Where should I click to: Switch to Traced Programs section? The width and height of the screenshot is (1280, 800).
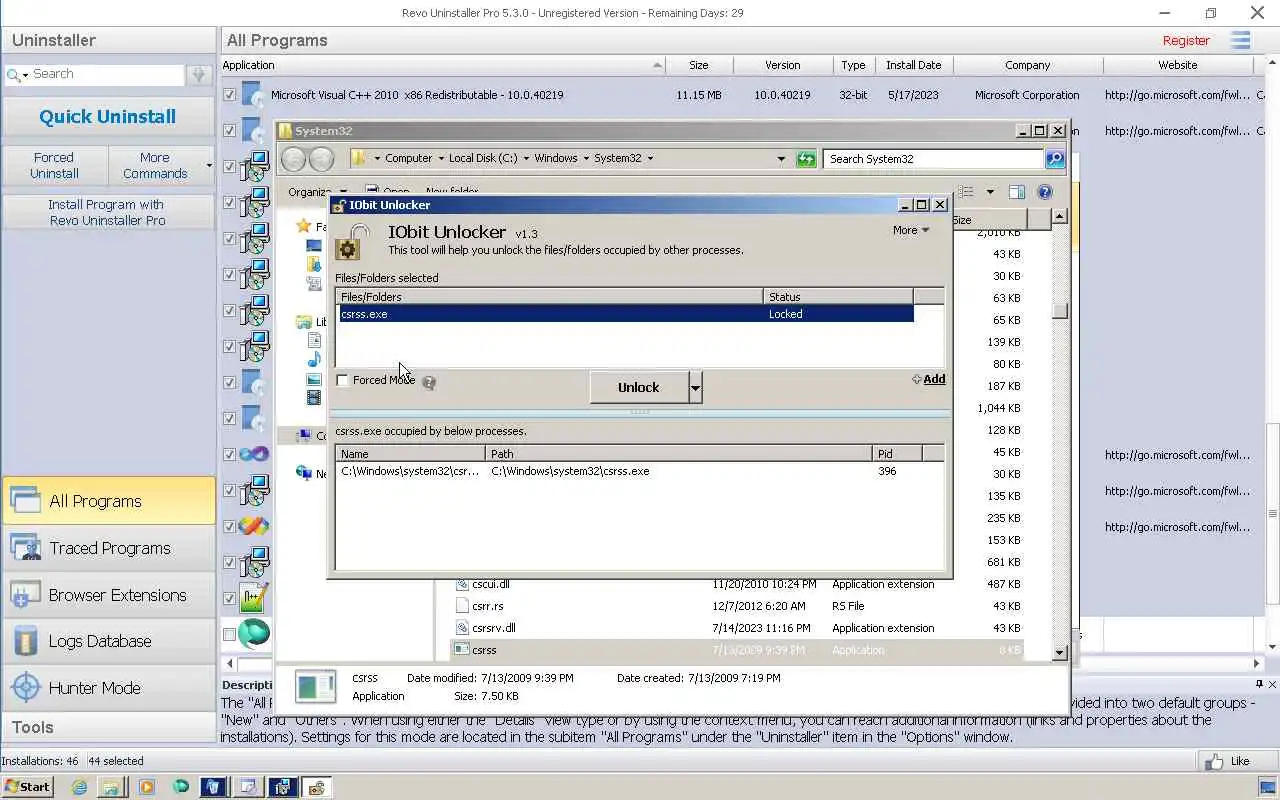click(108, 548)
